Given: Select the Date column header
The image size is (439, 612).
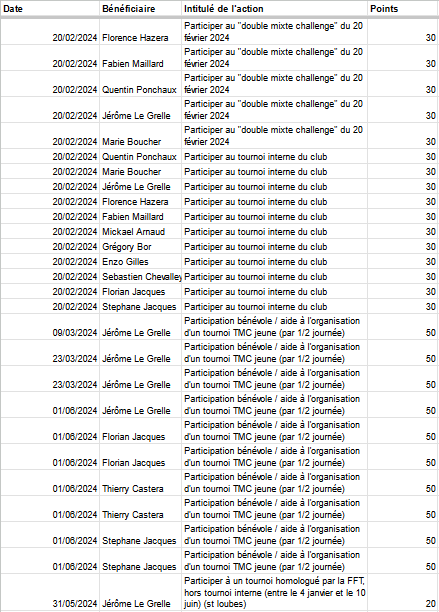Looking at the screenshot, I should coord(50,8).
